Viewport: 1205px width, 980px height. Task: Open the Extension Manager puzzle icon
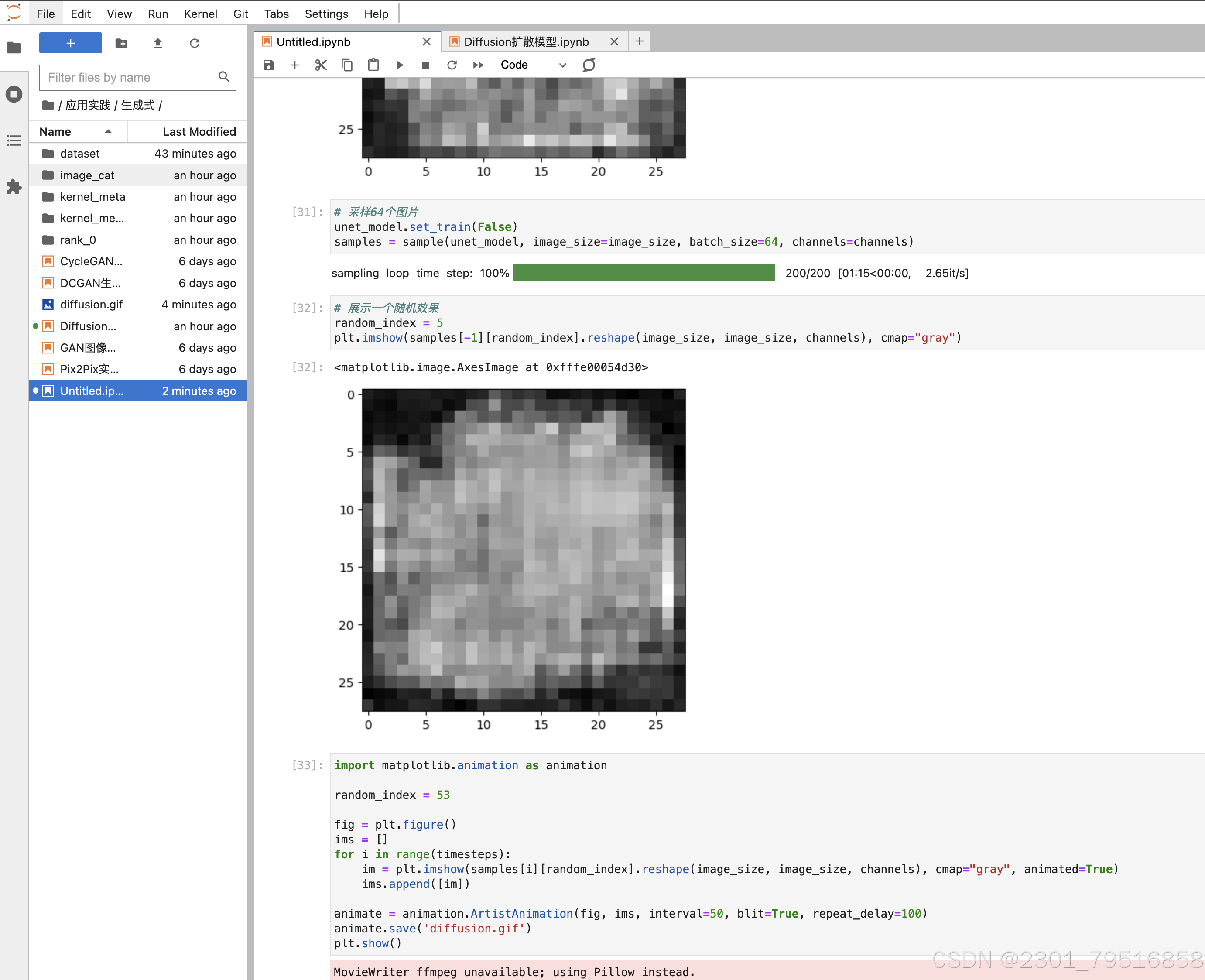(14, 187)
